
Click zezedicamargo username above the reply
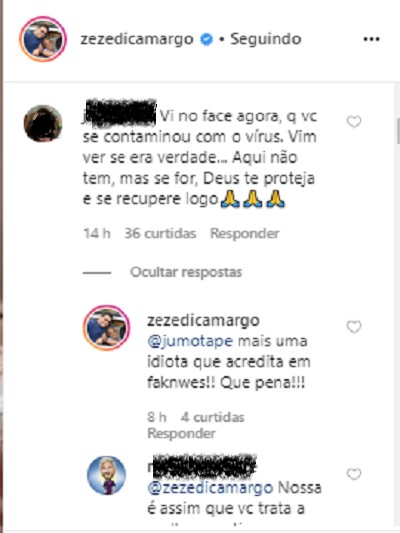coord(204,321)
